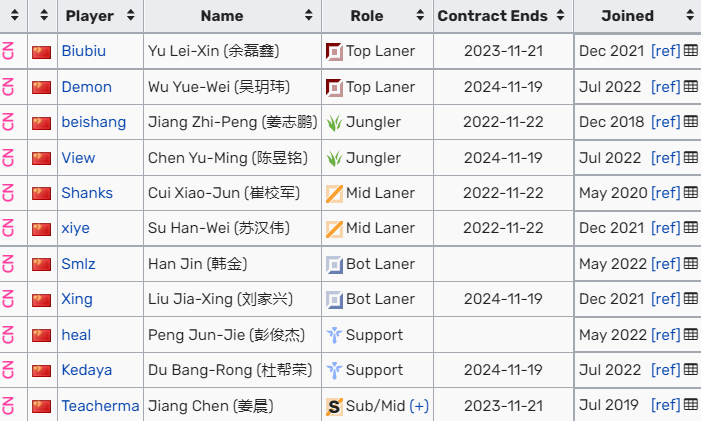The image size is (701, 421).
Task: Click the team logo icon in Biubiu's row
Action: [x=9, y=51]
